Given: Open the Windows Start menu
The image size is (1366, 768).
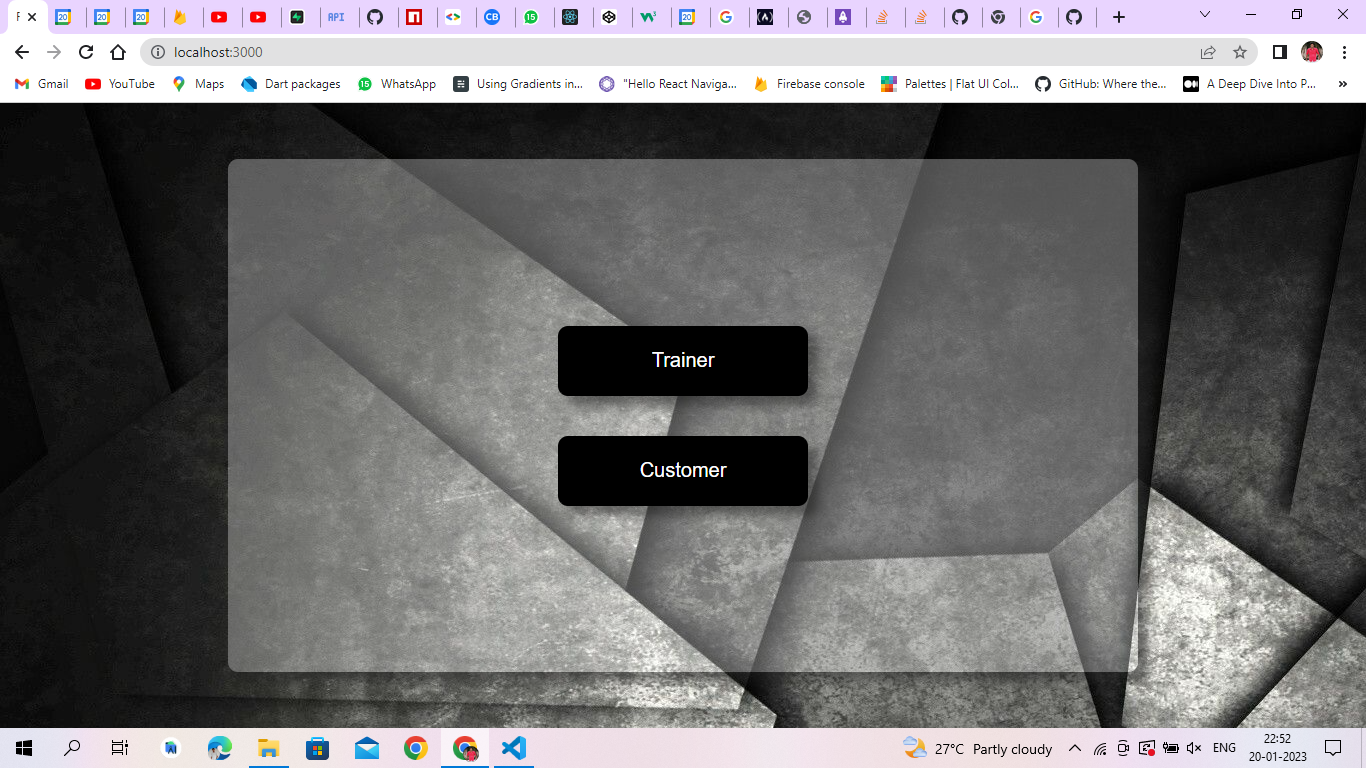Looking at the screenshot, I should 24,748.
